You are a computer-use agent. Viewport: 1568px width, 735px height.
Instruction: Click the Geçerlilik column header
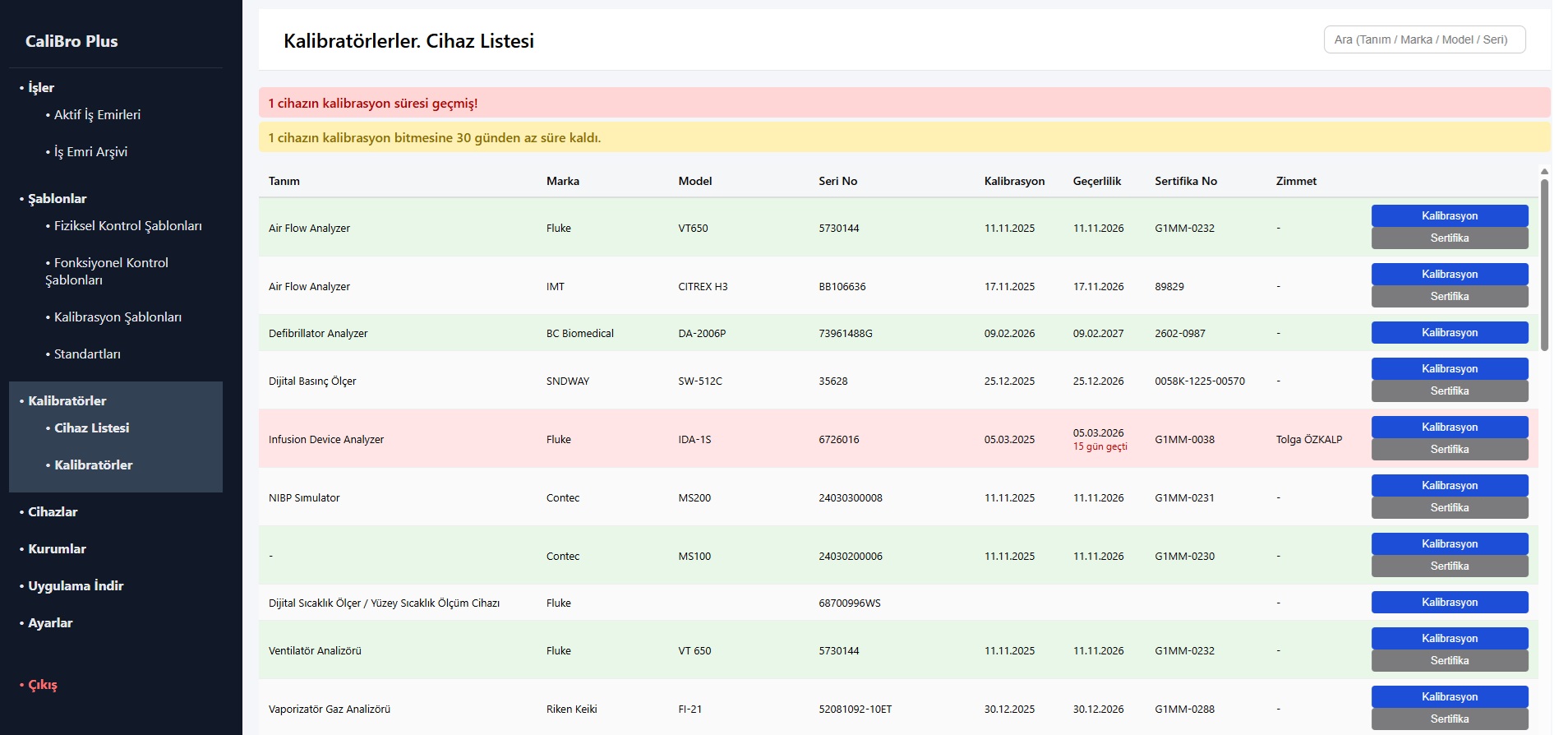coord(1096,182)
